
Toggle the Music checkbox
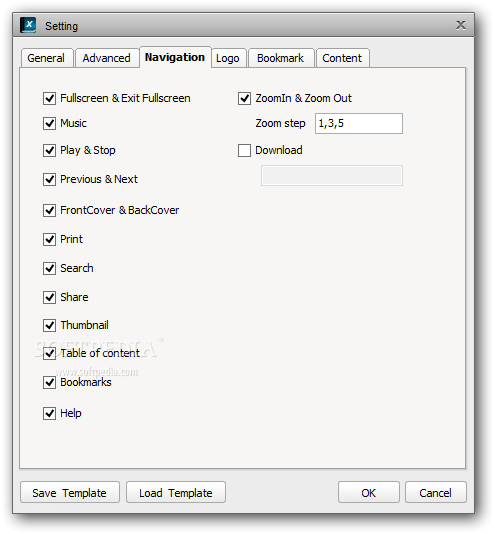tap(49, 123)
